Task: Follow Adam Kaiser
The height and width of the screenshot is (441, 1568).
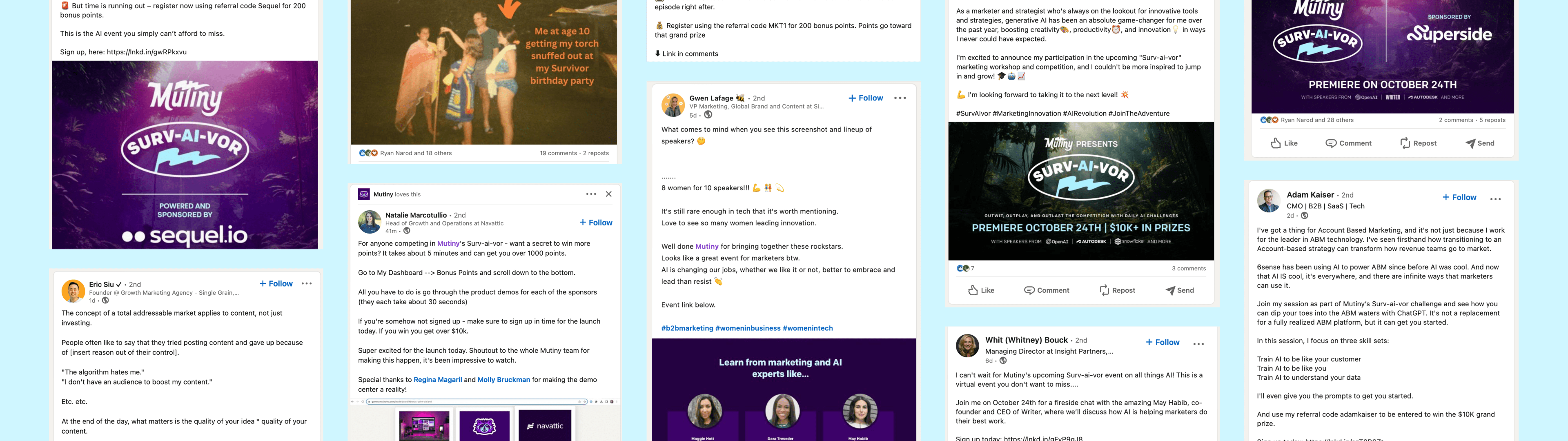Action: point(1459,197)
